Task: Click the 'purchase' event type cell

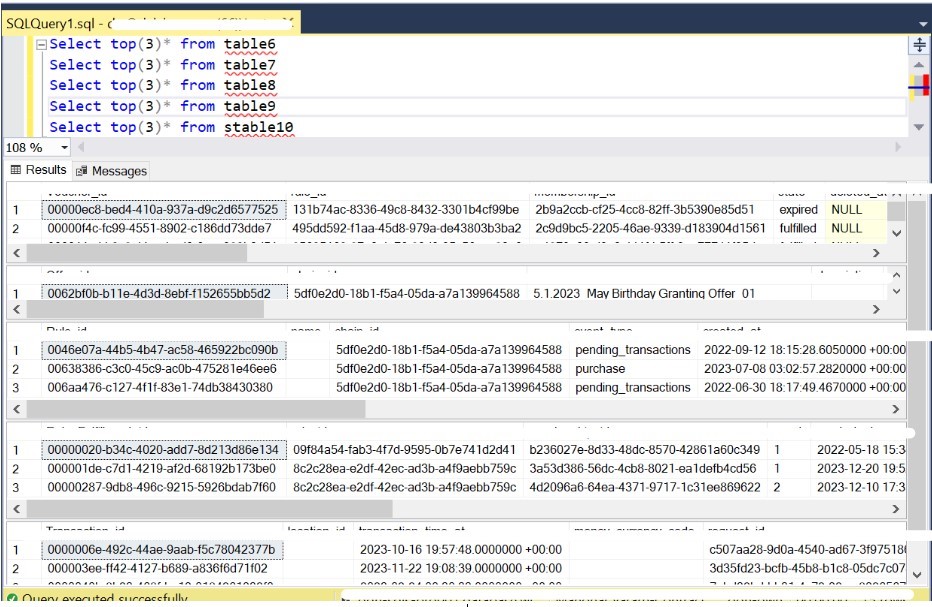Action: pos(600,369)
